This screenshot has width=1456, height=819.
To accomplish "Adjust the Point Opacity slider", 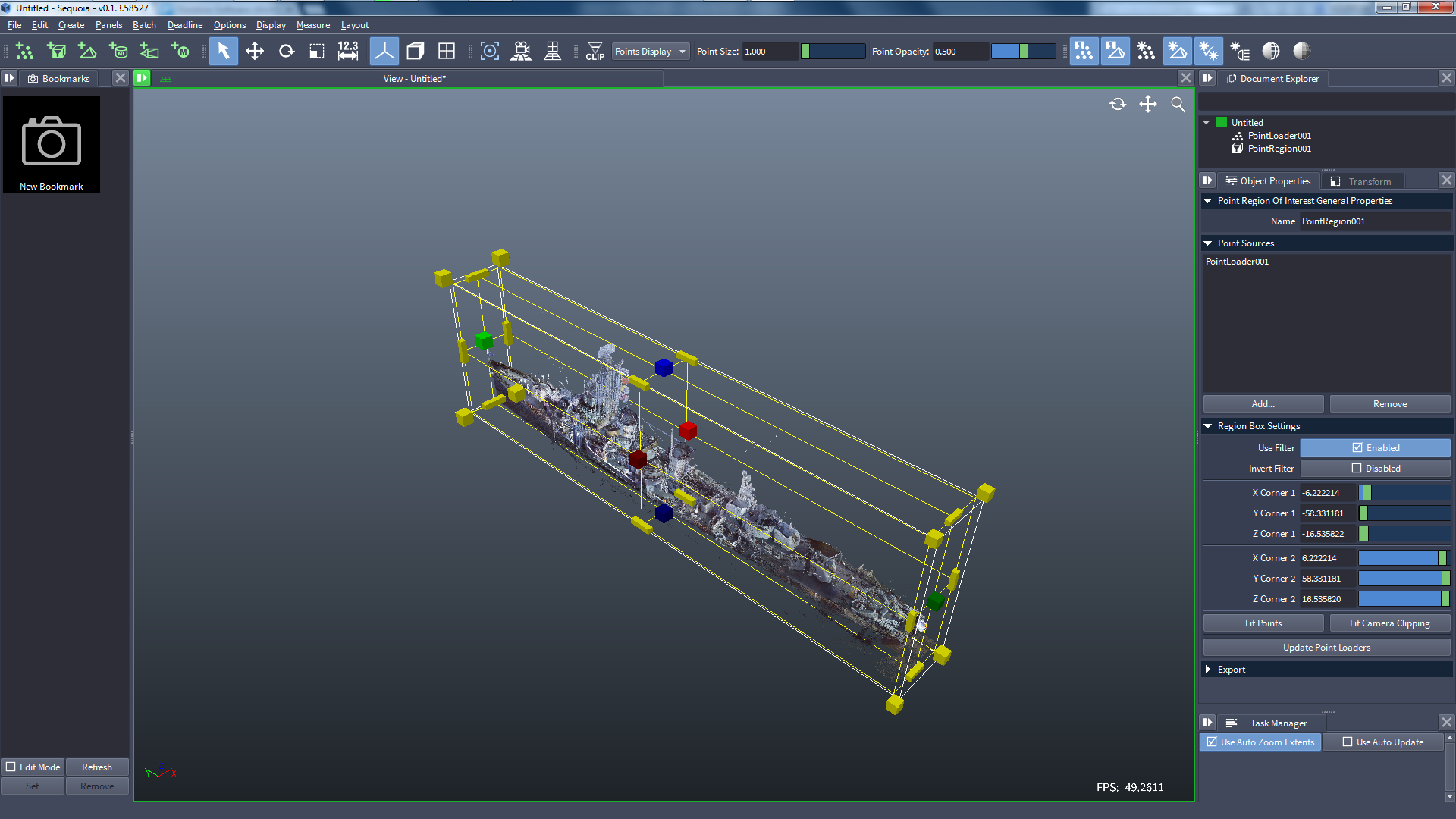I will tap(1023, 51).
